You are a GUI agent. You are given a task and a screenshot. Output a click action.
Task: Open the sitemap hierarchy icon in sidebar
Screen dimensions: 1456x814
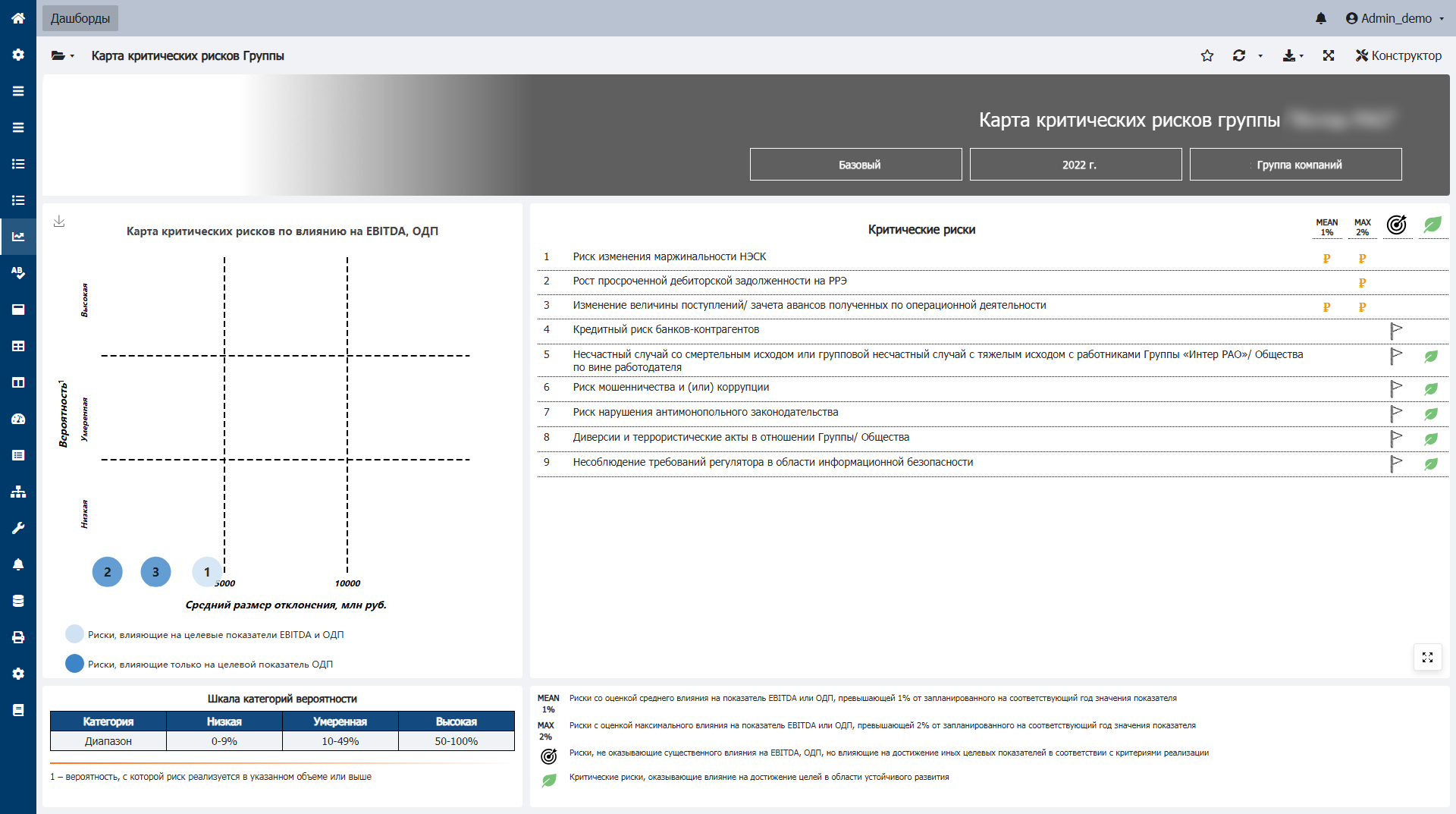[x=18, y=492]
